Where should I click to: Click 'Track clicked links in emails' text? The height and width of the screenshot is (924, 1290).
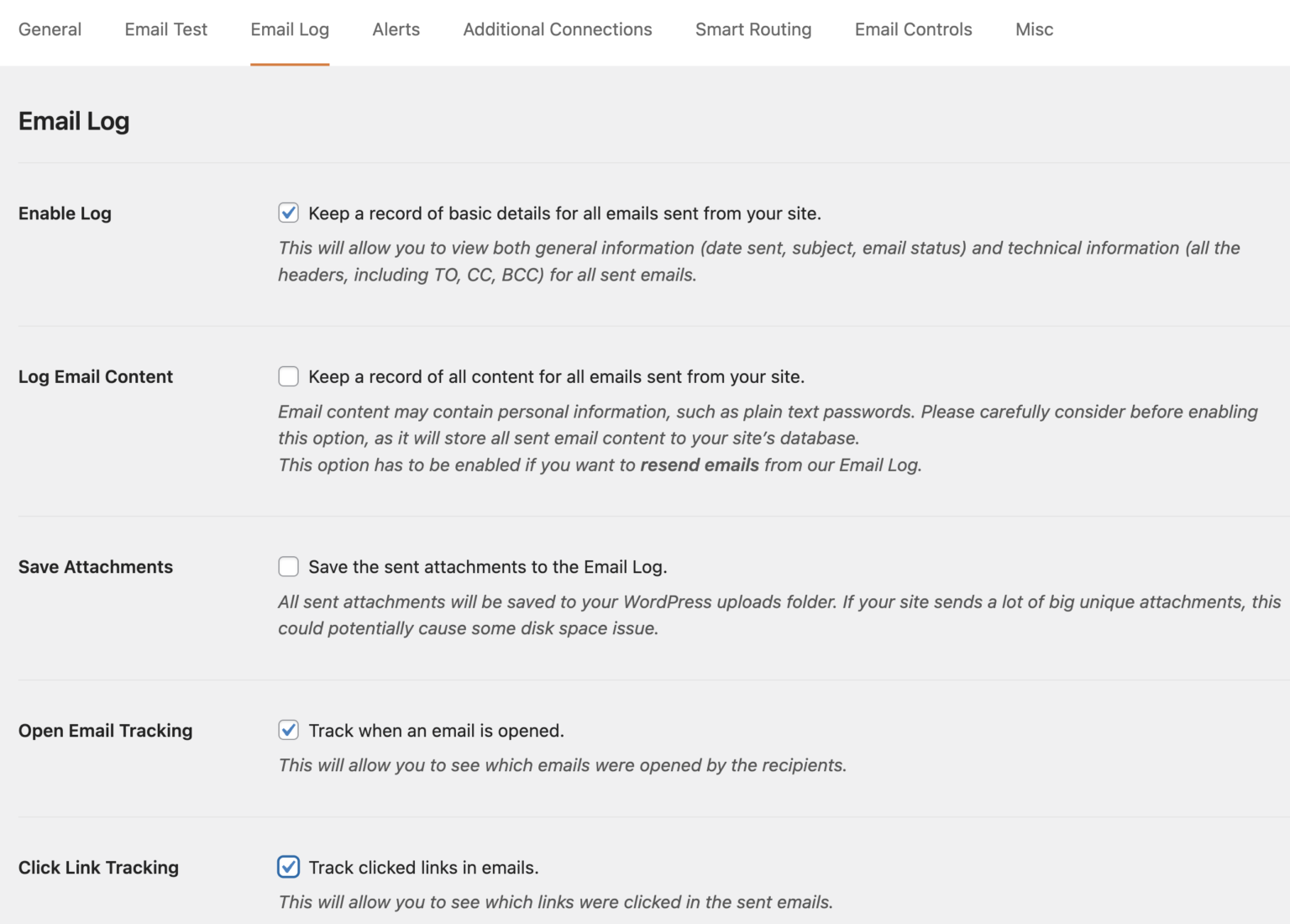(x=423, y=868)
